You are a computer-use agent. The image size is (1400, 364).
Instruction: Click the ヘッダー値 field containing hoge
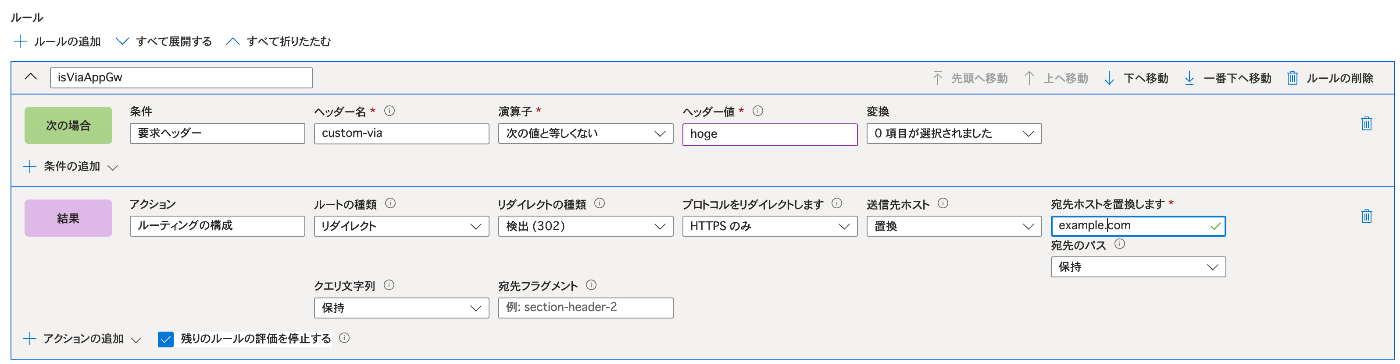pos(770,134)
